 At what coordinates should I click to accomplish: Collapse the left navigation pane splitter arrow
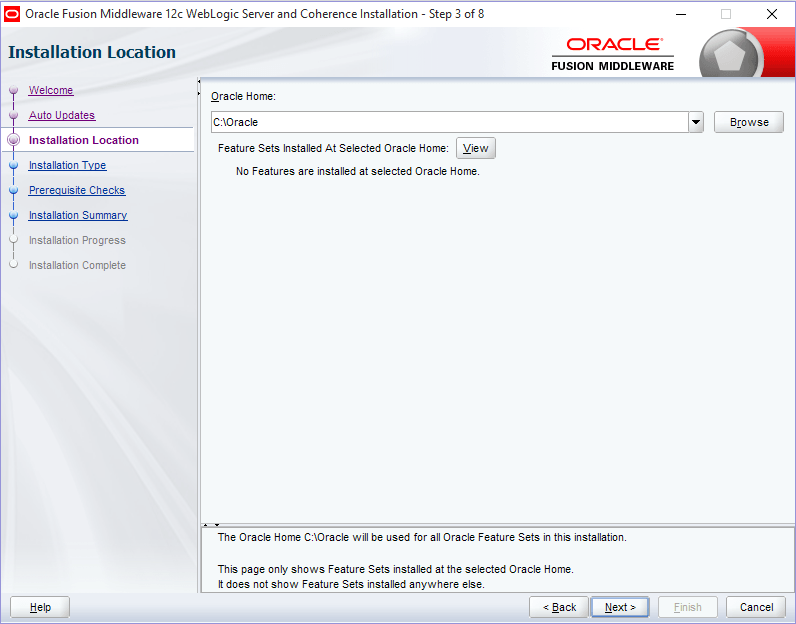[200, 84]
